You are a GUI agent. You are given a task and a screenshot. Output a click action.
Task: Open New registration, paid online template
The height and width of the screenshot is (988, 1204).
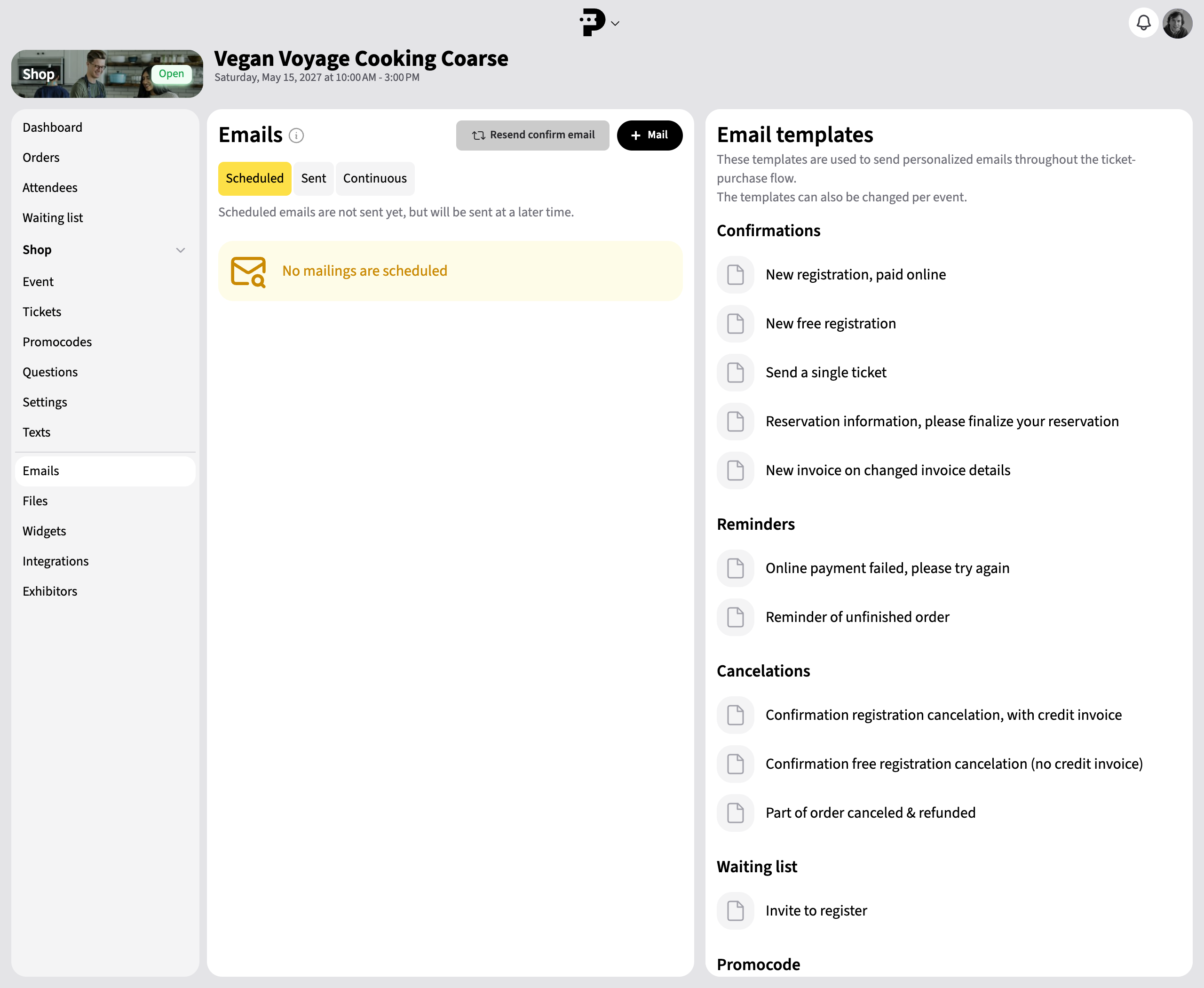point(855,275)
